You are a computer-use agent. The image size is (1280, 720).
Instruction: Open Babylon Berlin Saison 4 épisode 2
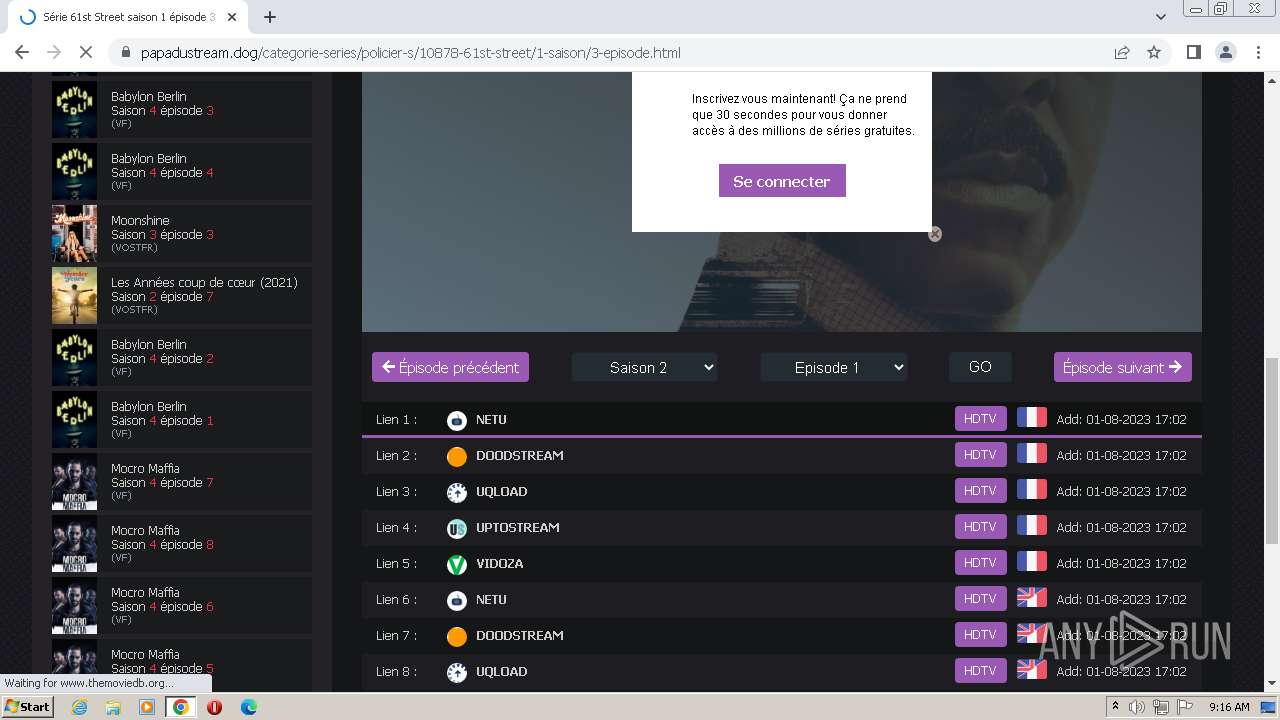pyautogui.click(x=182, y=358)
